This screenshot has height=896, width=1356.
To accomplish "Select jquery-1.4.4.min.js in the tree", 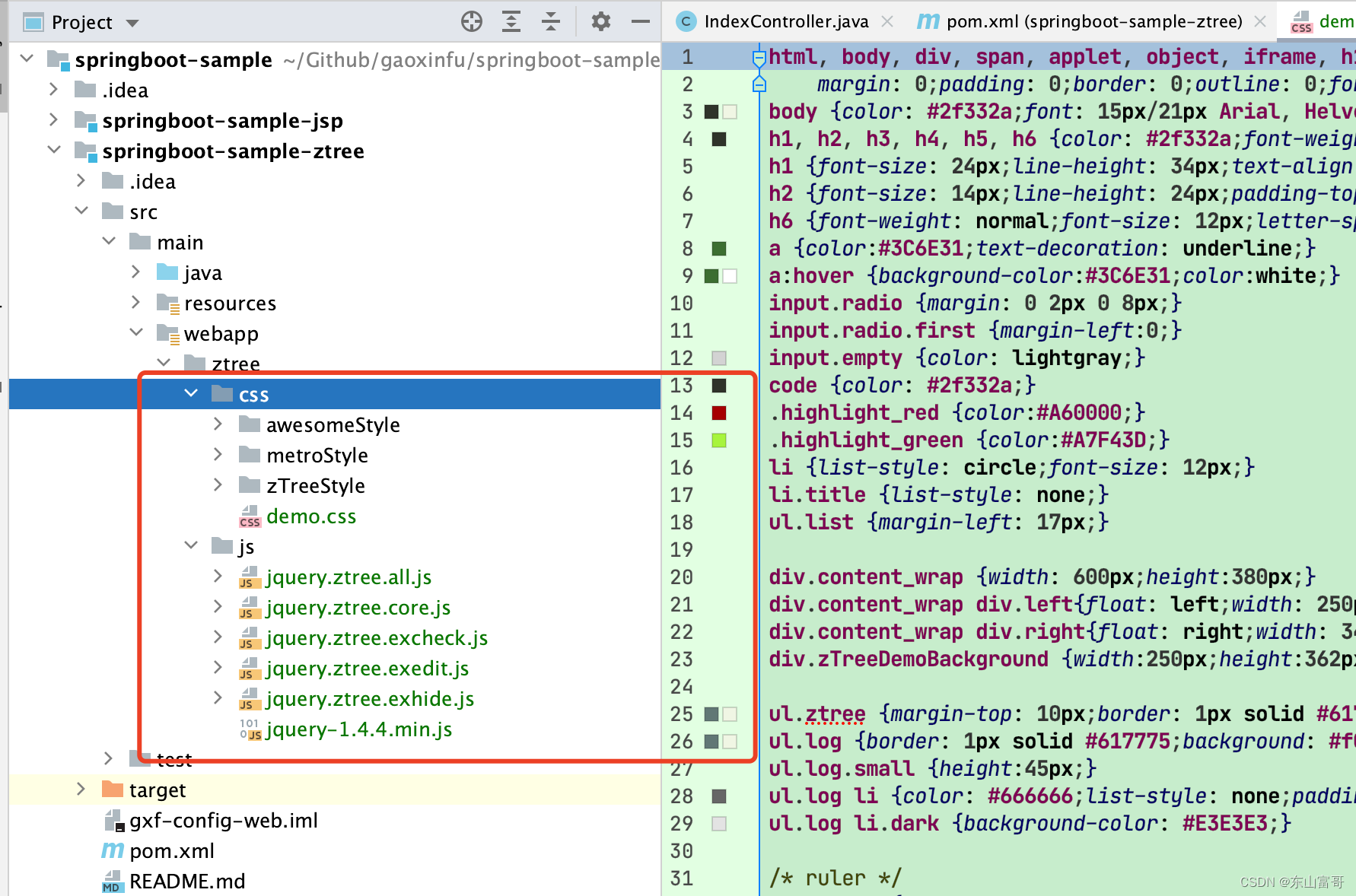I will pos(359,729).
